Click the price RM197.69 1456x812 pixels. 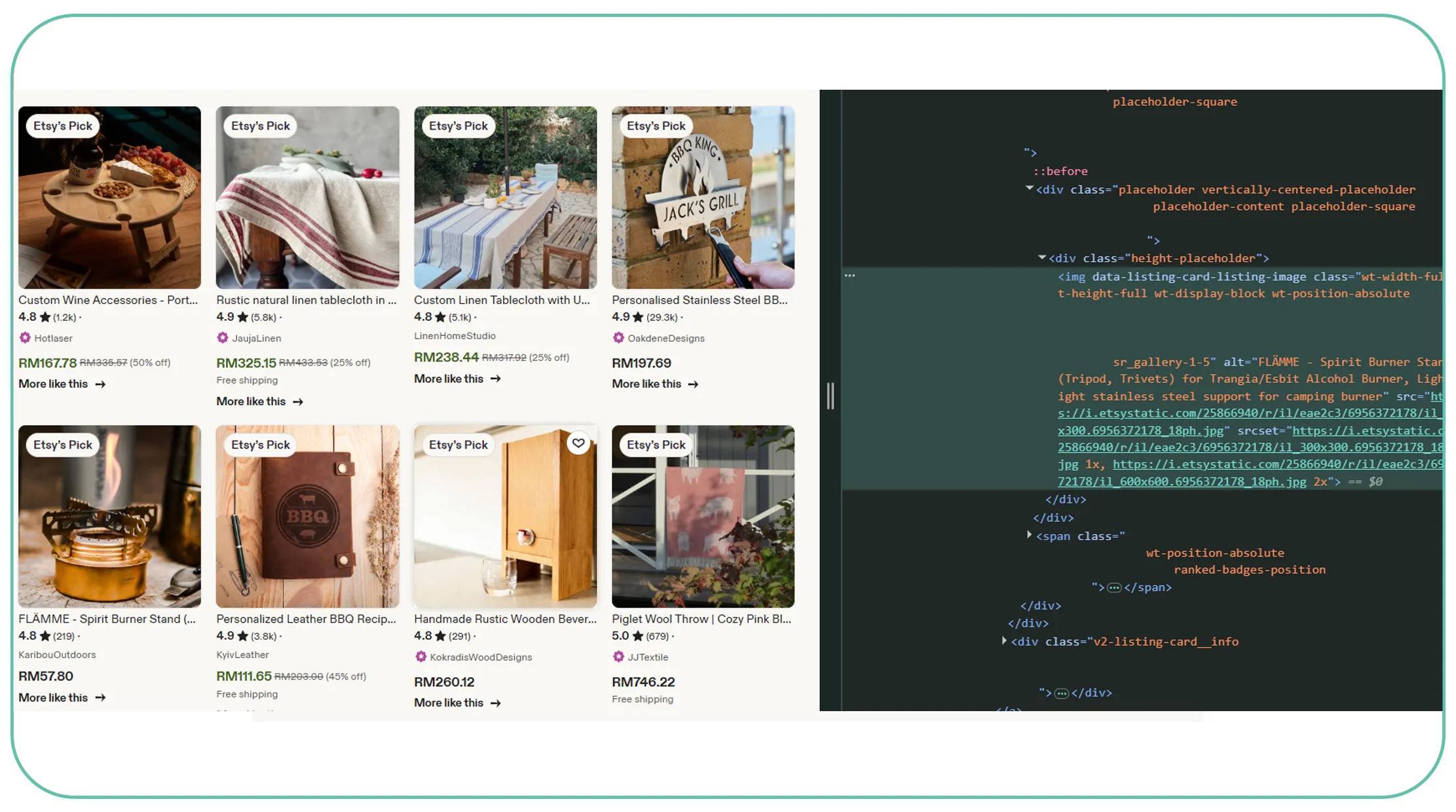click(641, 363)
